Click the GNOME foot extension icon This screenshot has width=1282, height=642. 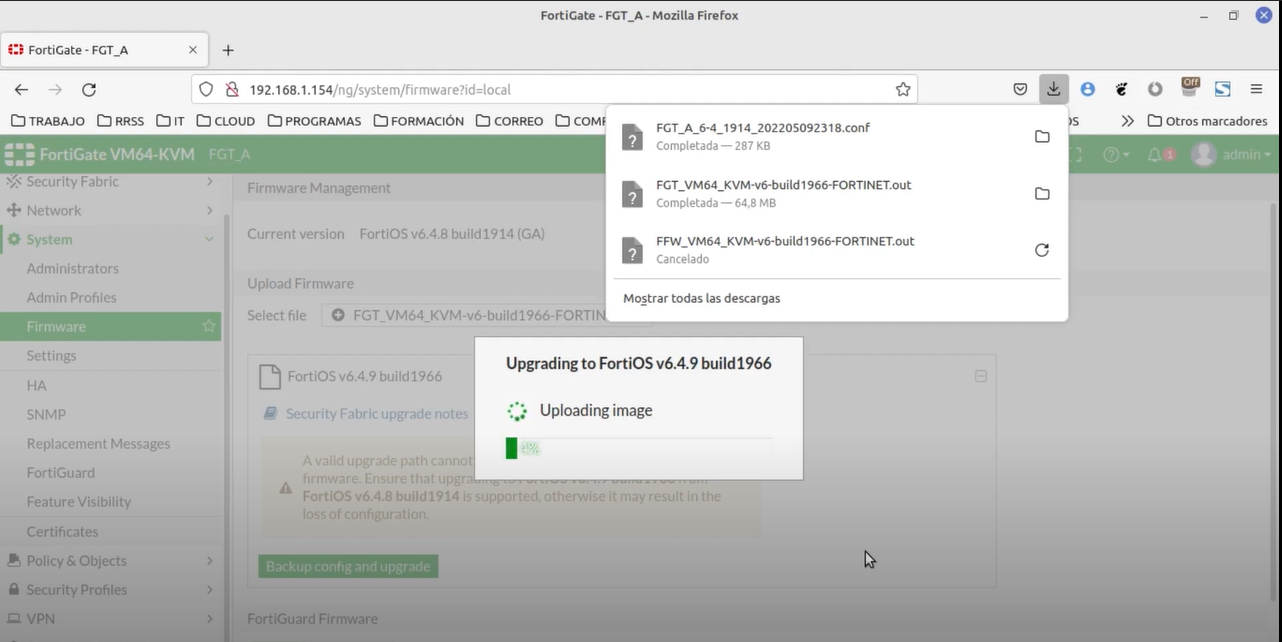[x=1122, y=89]
